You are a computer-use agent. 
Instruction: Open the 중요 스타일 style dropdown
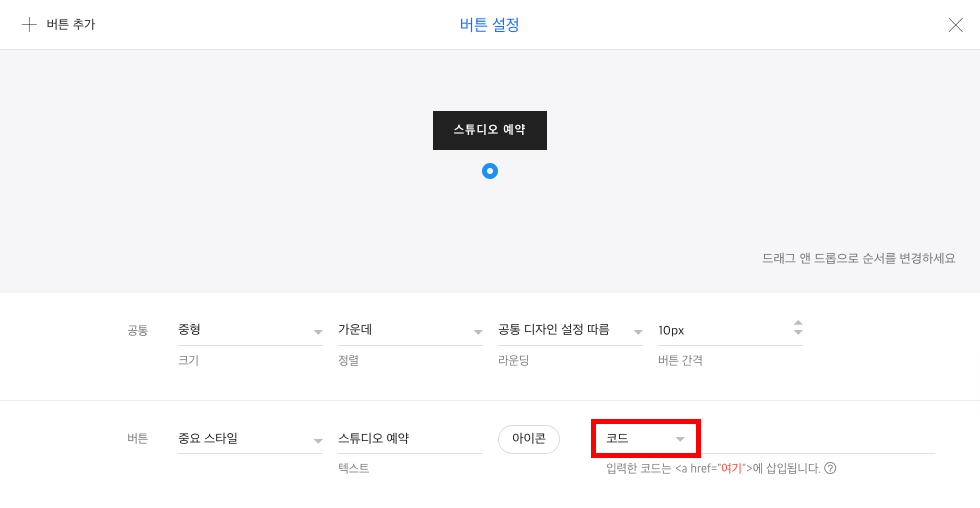click(250, 439)
